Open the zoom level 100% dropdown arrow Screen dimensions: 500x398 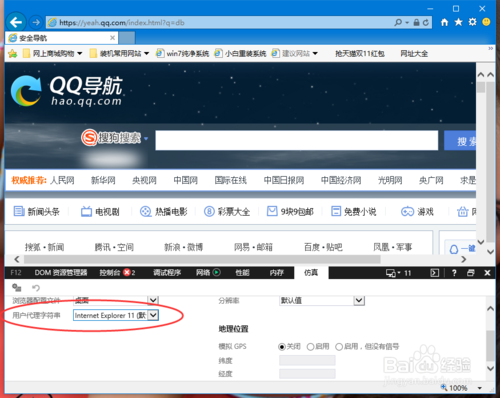(x=479, y=388)
